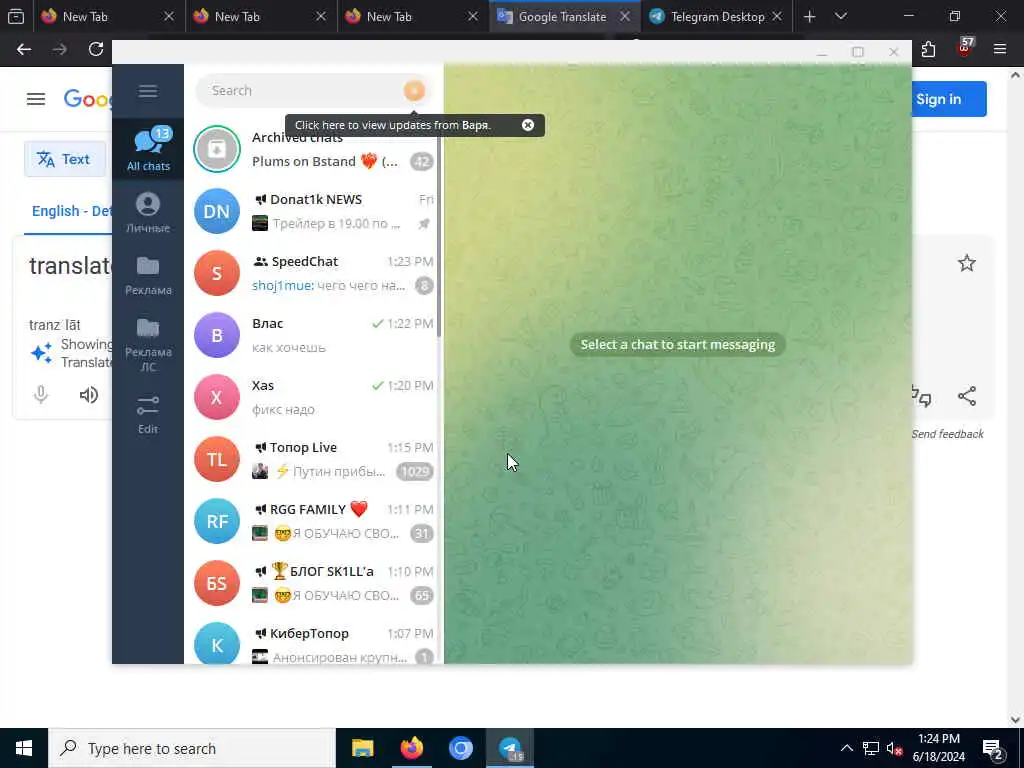Viewport: 1024px width, 768px height.
Task: Close the Google Translate browser tab
Action: (625, 16)
